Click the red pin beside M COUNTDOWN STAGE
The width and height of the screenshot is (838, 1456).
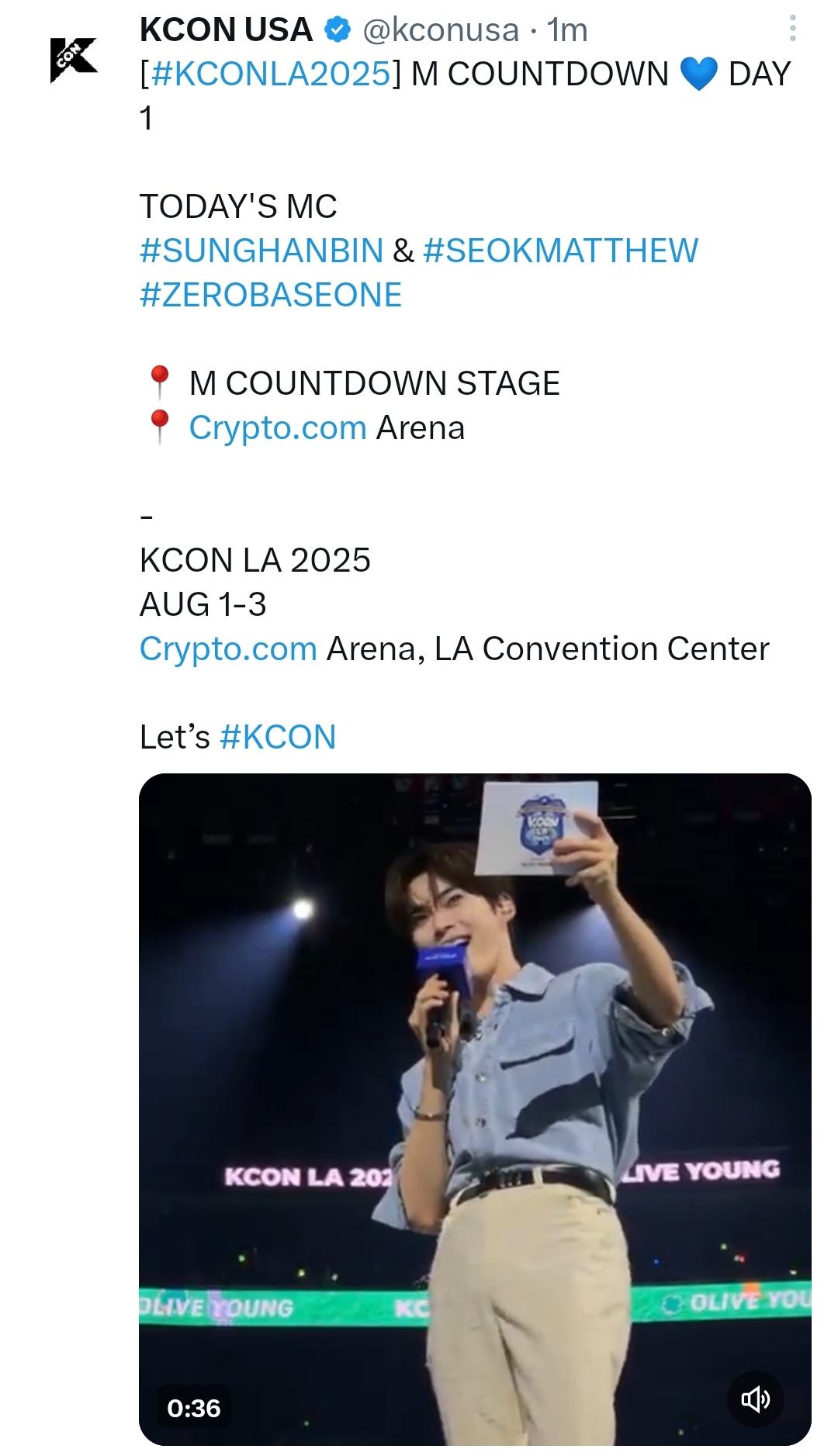159,382
